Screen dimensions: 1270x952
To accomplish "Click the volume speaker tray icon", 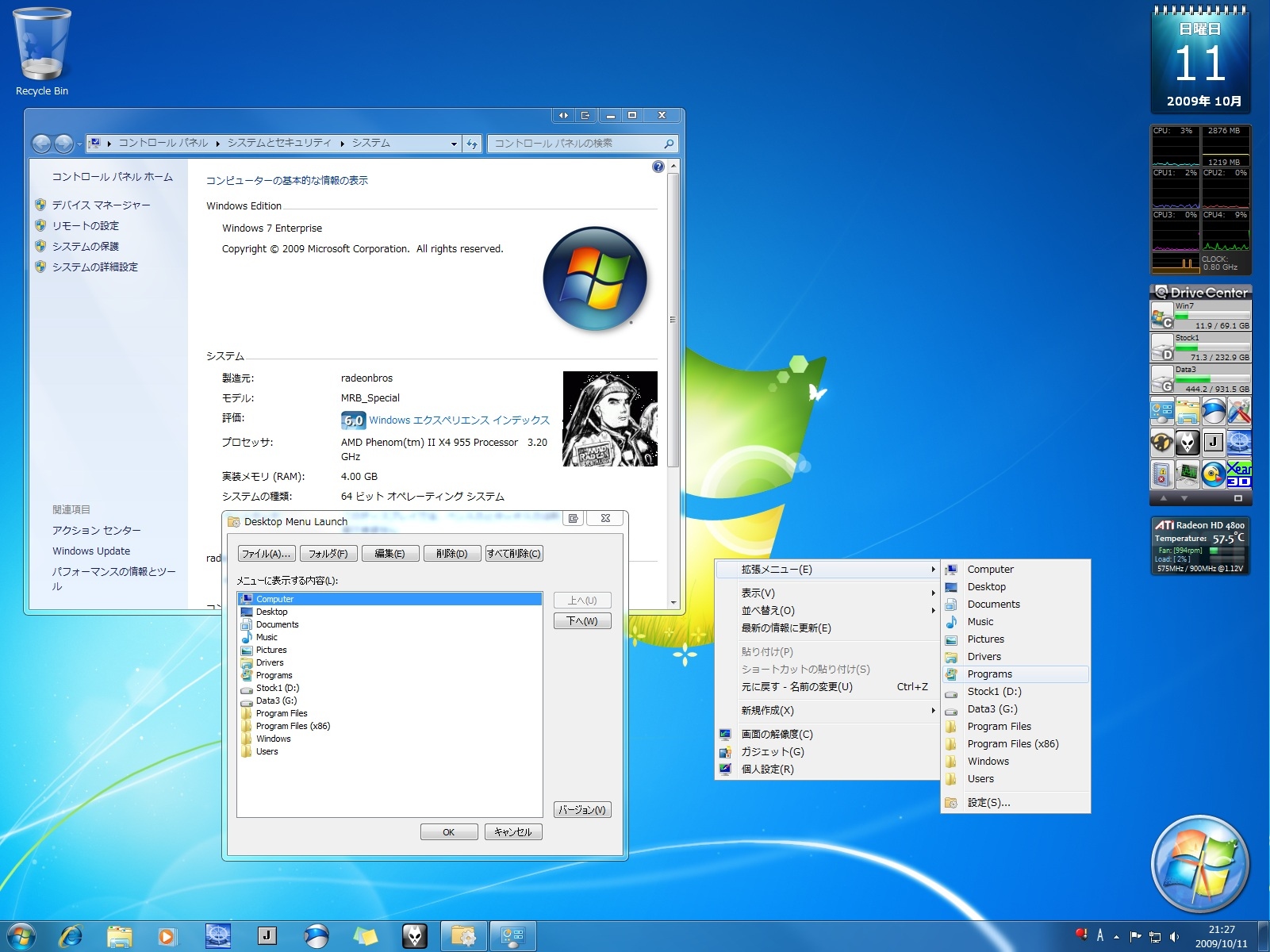I will (x=1174, y=937).
